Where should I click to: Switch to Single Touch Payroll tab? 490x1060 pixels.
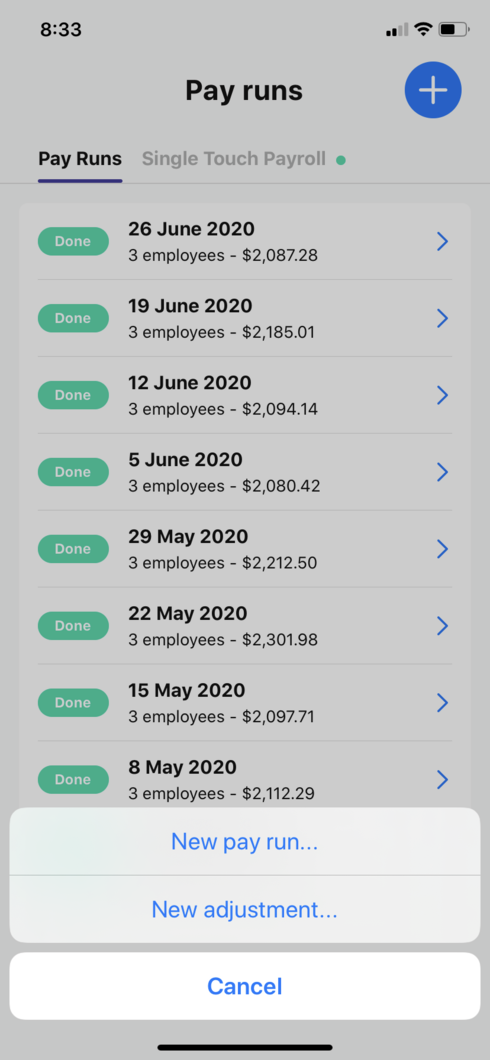coord(234,159)
